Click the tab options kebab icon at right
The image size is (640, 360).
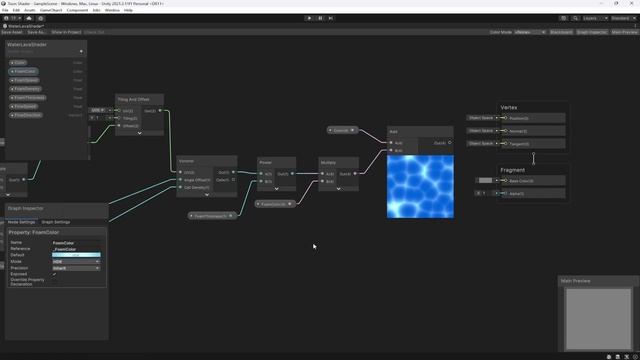[x=635, y=26]
